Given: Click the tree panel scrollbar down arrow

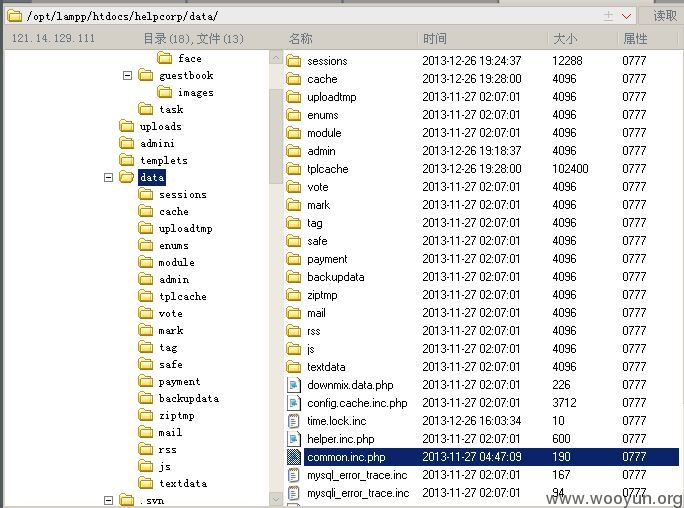Looking at the screenshot, I should point(276,499).
